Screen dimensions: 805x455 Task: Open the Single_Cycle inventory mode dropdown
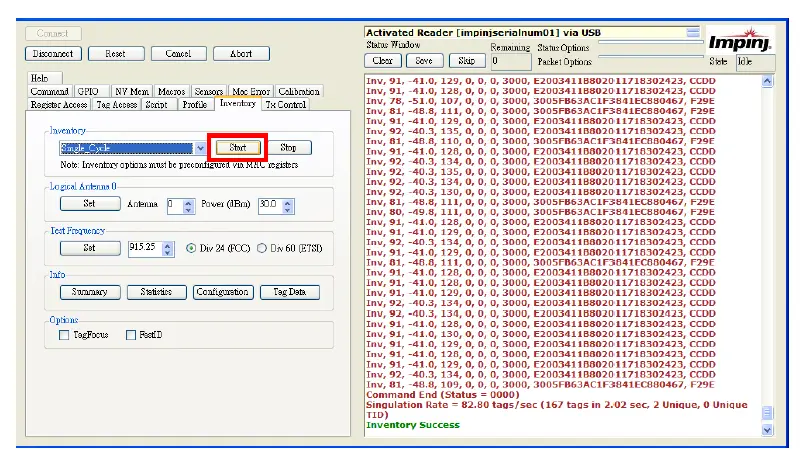[200, 148]
